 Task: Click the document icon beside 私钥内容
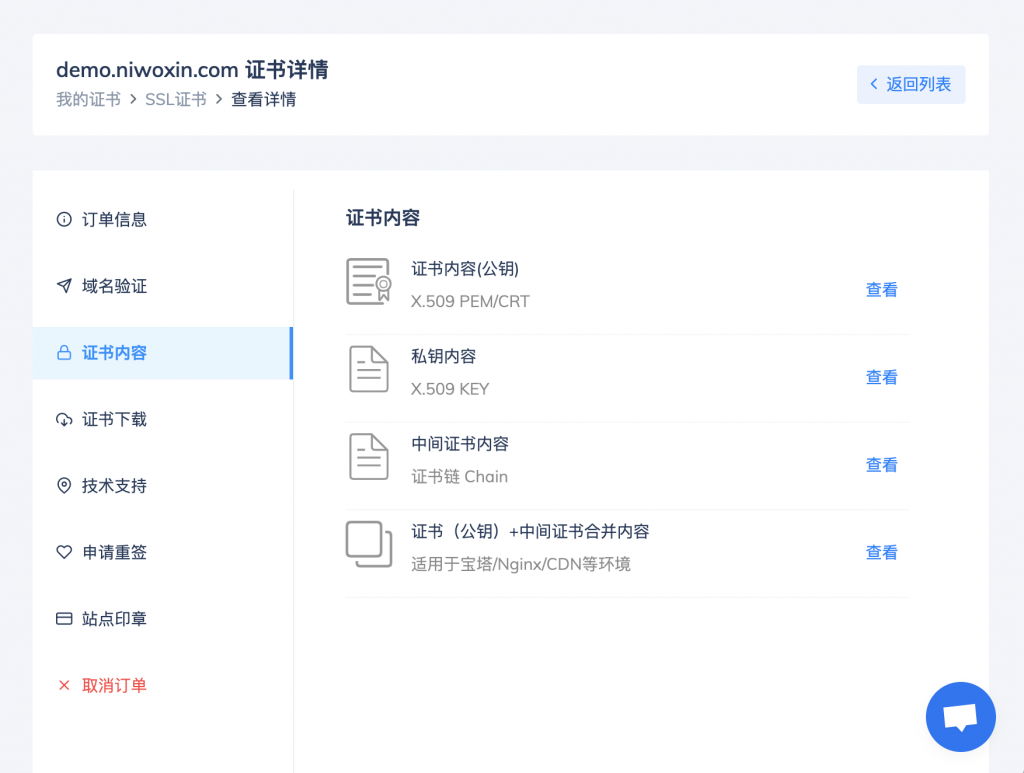[x=368, y=369]
